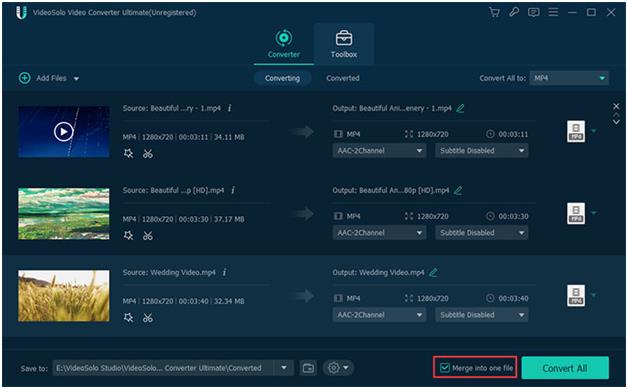Select the Beautiful ...p [HD].mp4 thumbnail
This screenshot has width=628, height=389.
pos(64,214)
